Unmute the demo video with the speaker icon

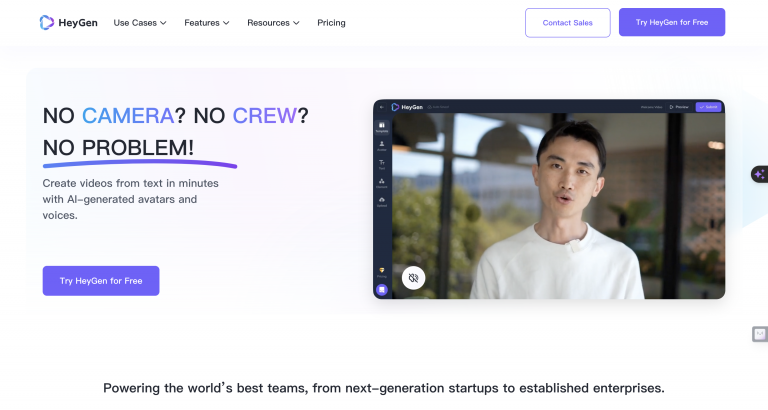point(413,278)
